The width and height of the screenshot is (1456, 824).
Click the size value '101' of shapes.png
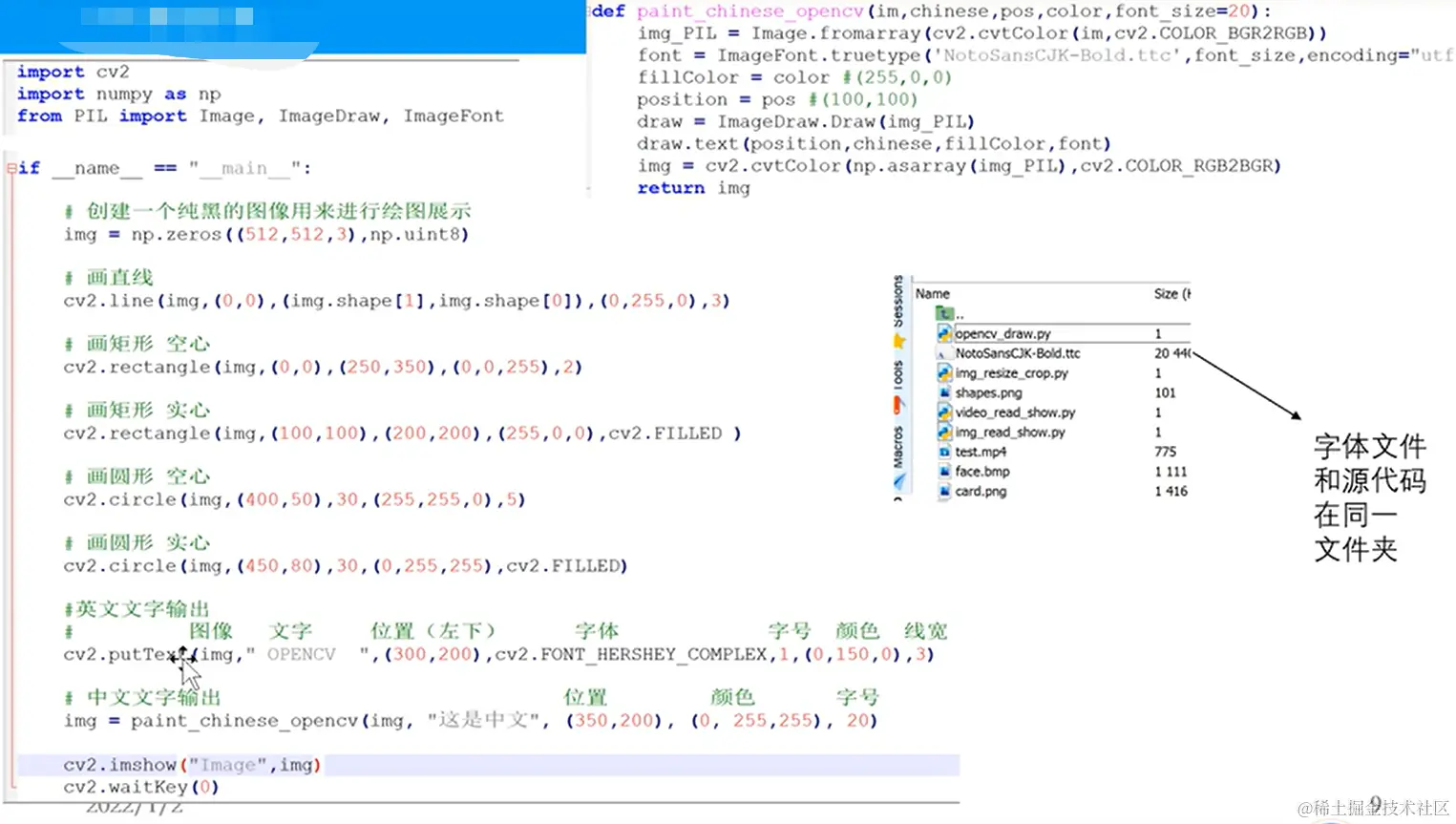click(x=1165, y=392)
